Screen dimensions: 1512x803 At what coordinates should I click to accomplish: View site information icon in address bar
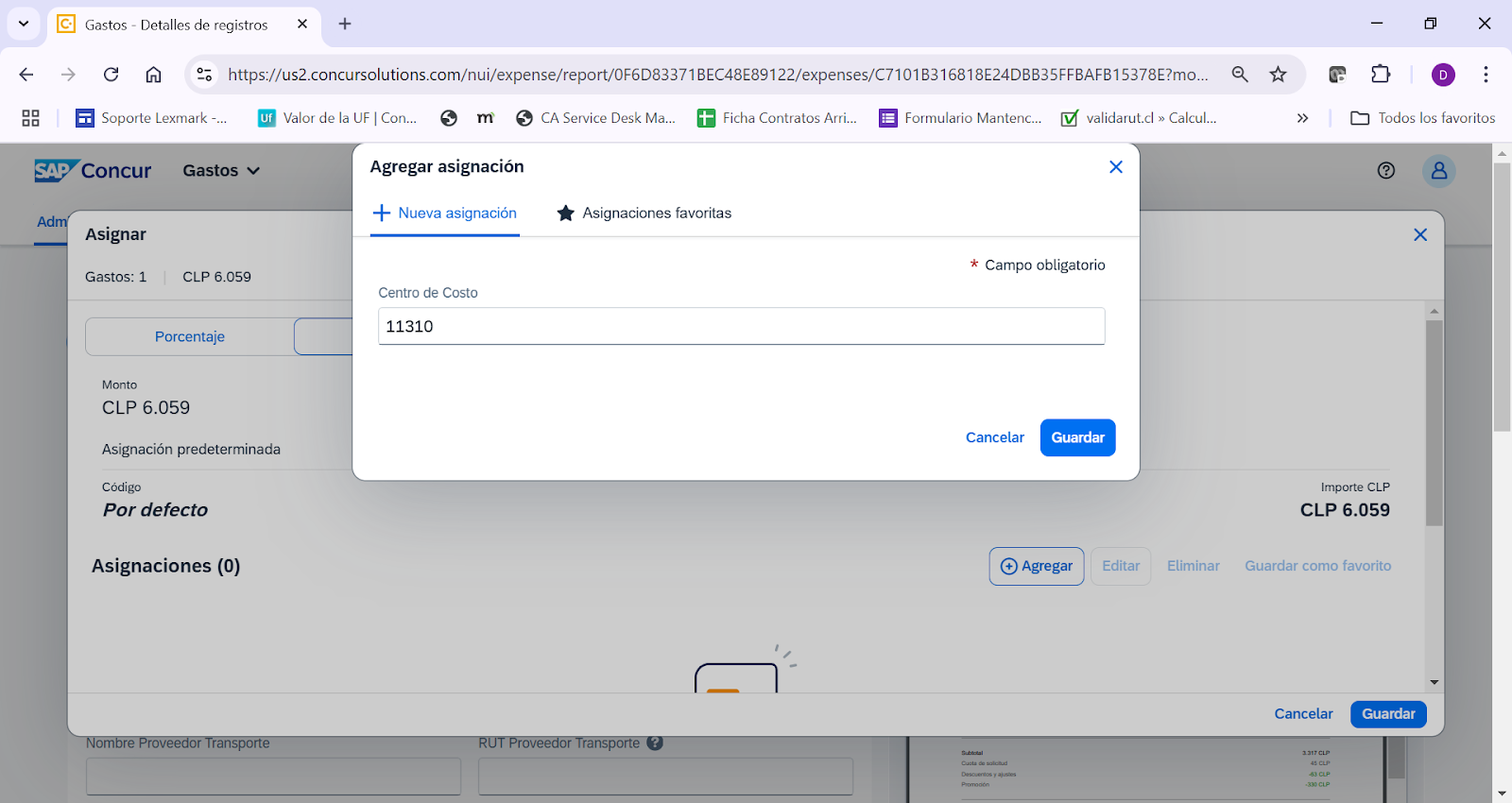tap(204, 75)
